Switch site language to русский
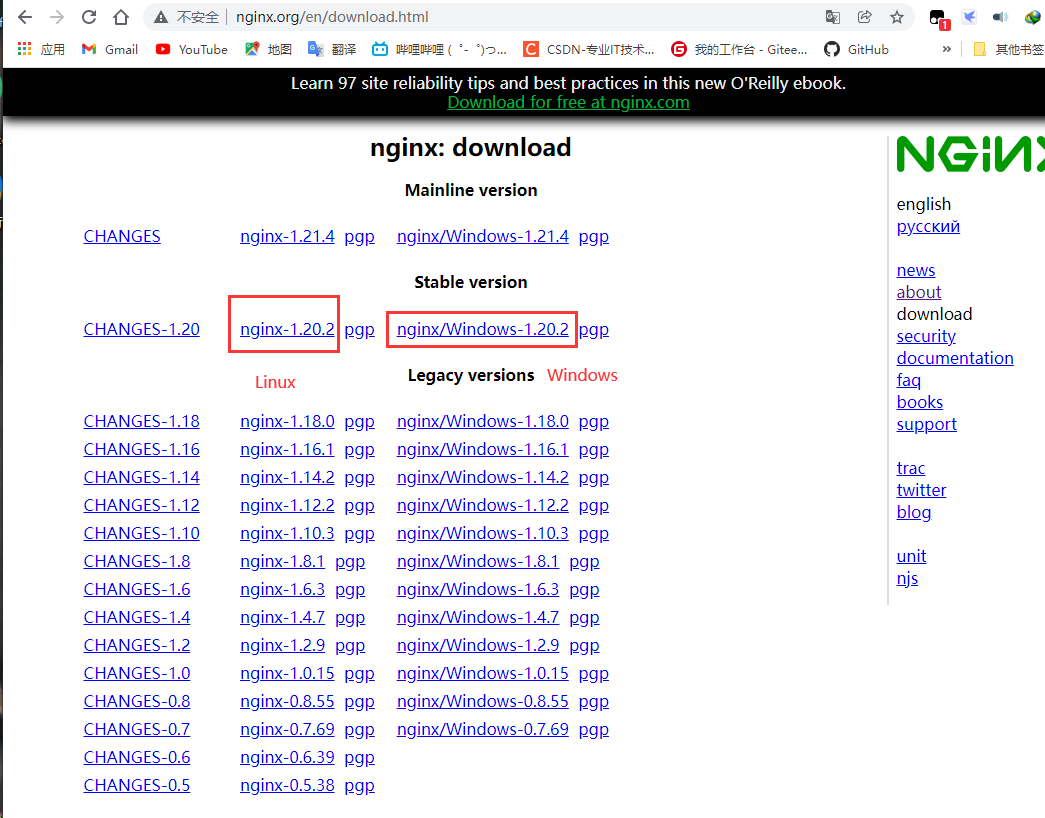Image resolution: width=1045 pixels, height=818 pixels. [x=928, y=227]
